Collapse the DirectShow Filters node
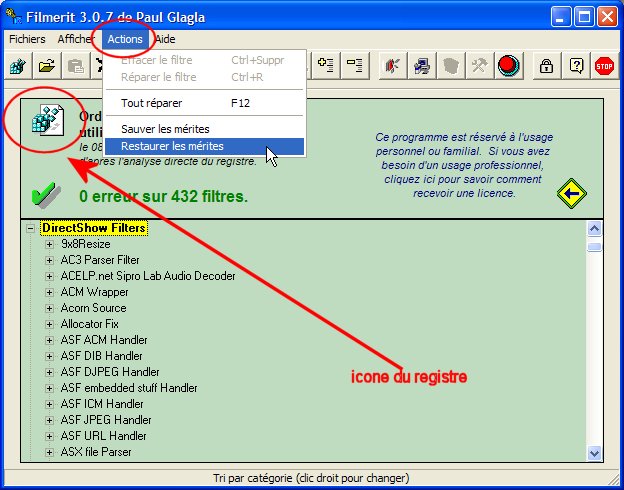This screenshot has width=624, height=490. tap(30, 228)
